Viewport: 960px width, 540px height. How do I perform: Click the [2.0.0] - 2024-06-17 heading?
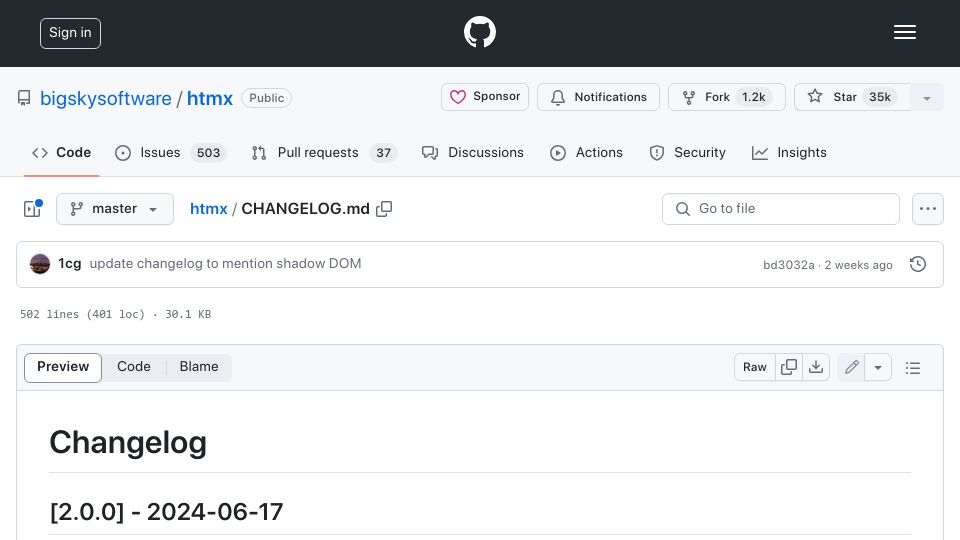pos(166,512)
